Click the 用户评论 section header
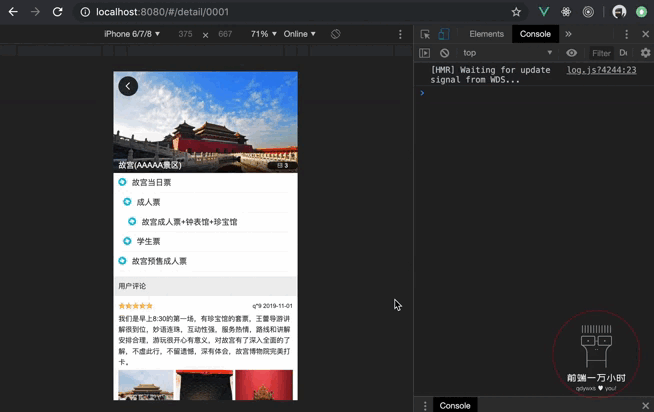This screenshot has width=654, height=412. click(205, 286)
